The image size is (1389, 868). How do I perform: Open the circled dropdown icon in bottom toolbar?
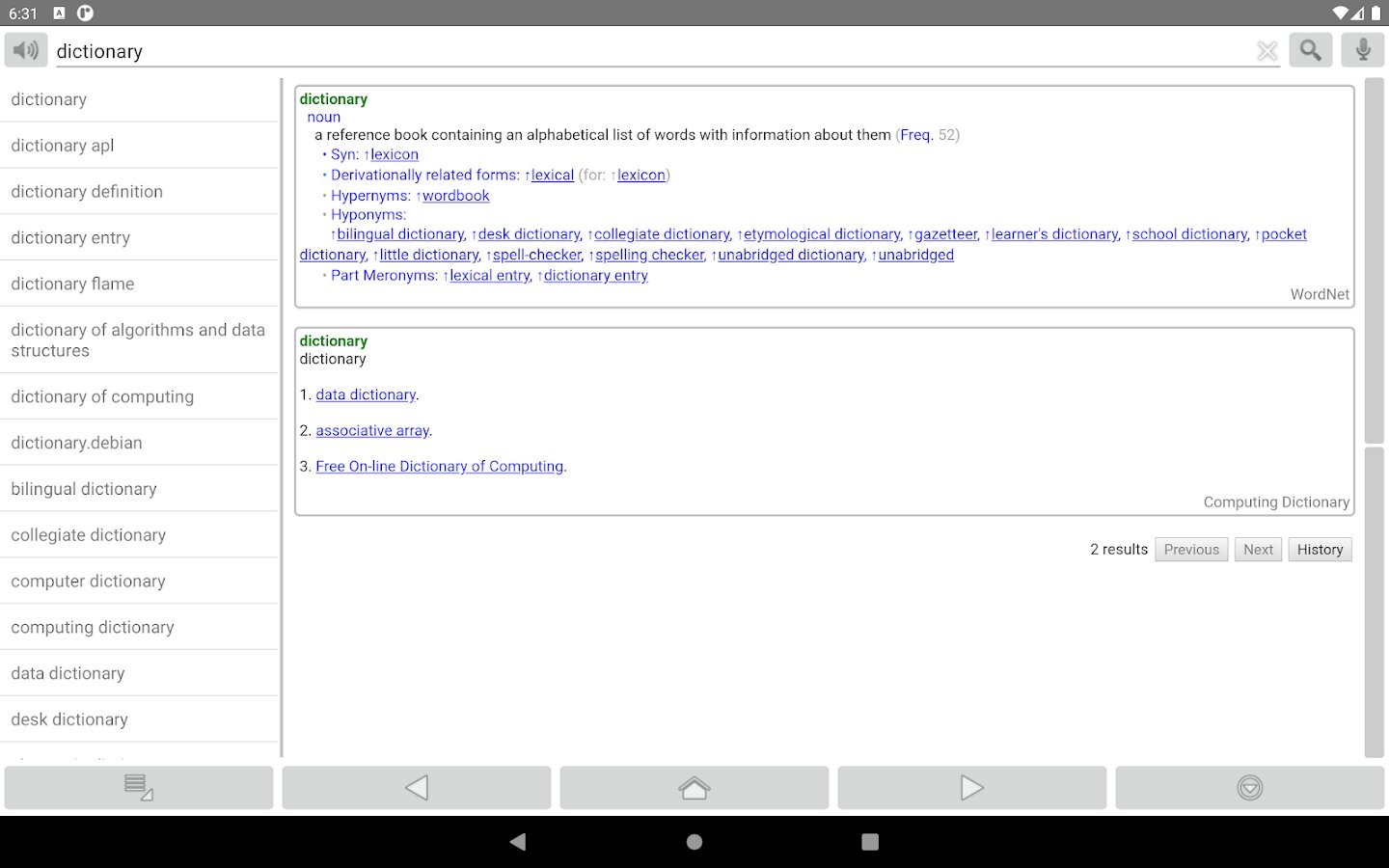click(x=1249, y=788)
